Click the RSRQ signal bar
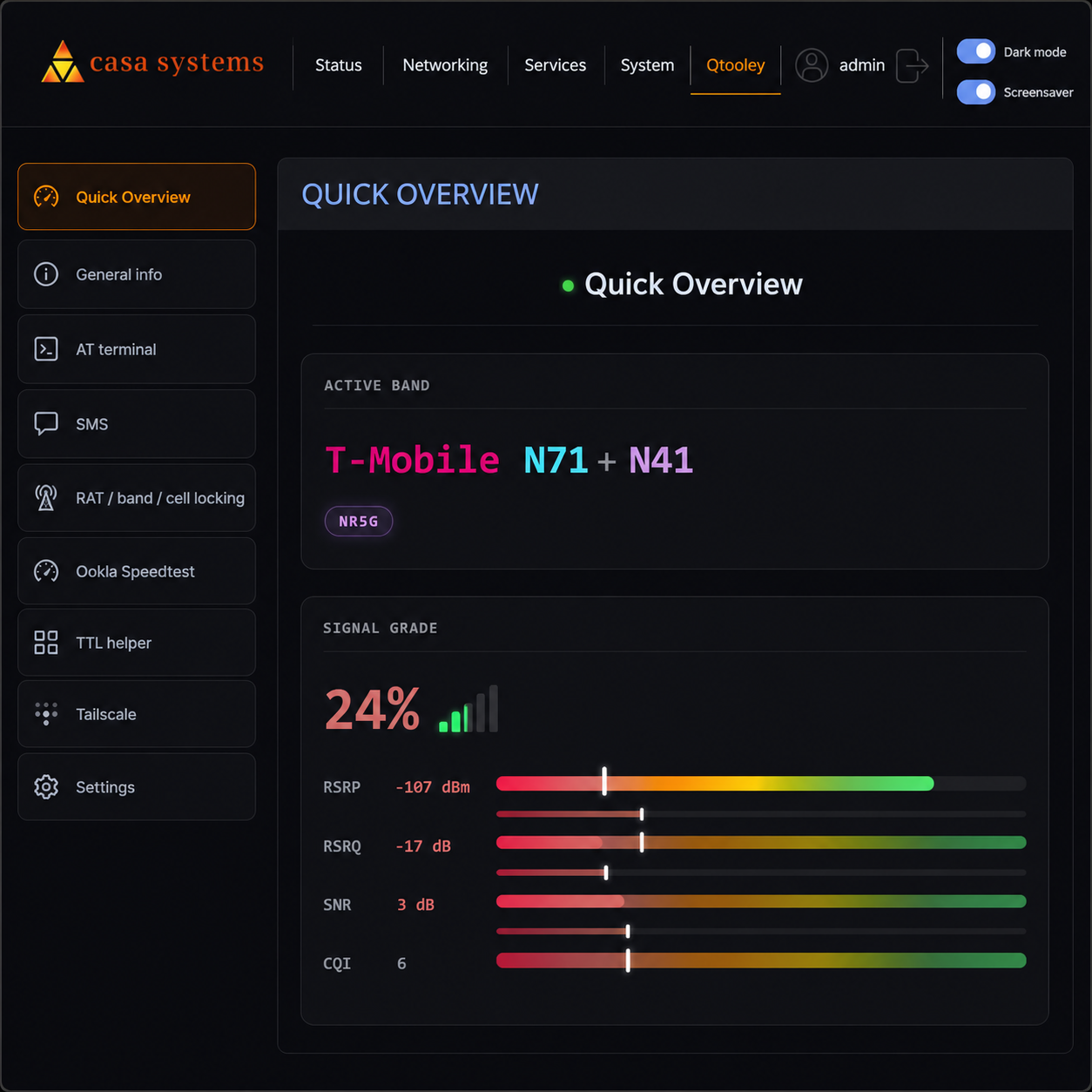Screen dimensions: 1092x1092 tap(761, 842)
